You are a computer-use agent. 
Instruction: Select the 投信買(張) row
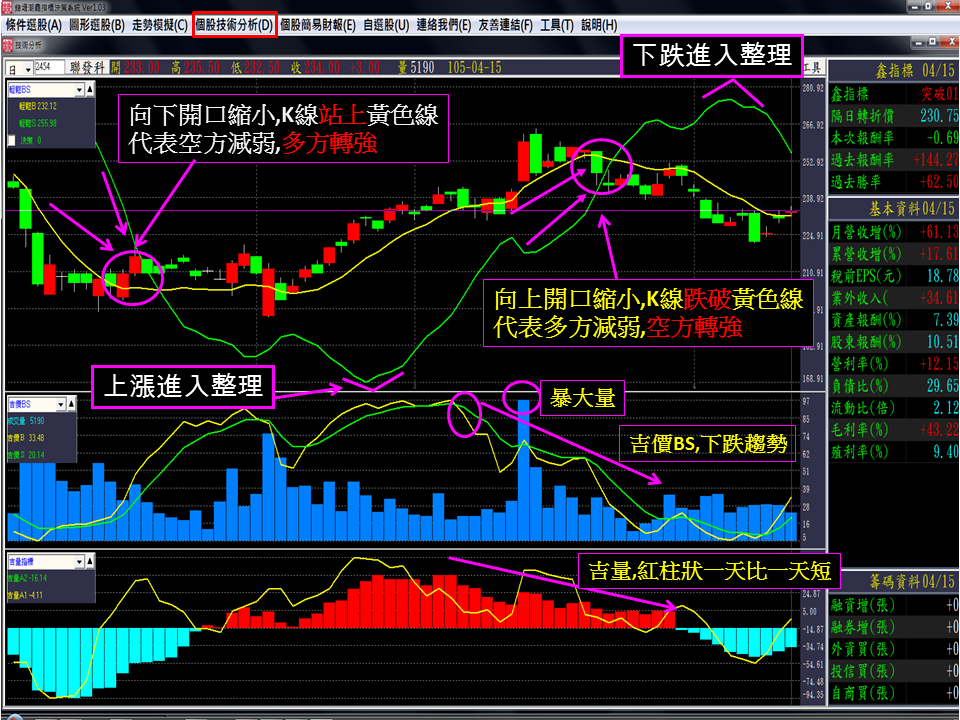tap(893, 671)
